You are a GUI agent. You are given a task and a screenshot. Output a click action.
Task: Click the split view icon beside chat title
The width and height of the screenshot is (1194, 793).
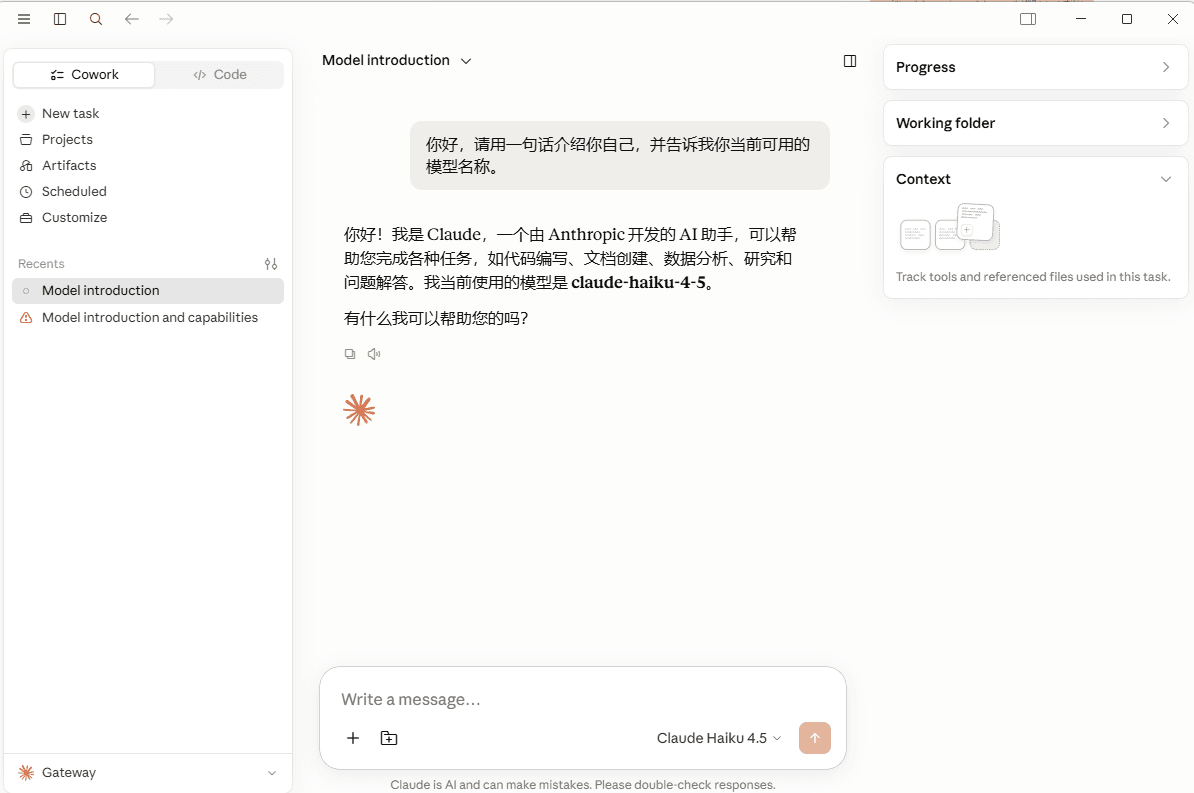(x=850, y=61)
